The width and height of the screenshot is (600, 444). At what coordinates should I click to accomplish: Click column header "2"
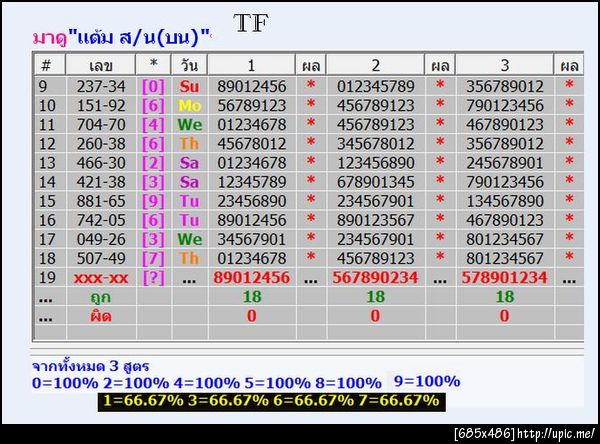(375, 65)
